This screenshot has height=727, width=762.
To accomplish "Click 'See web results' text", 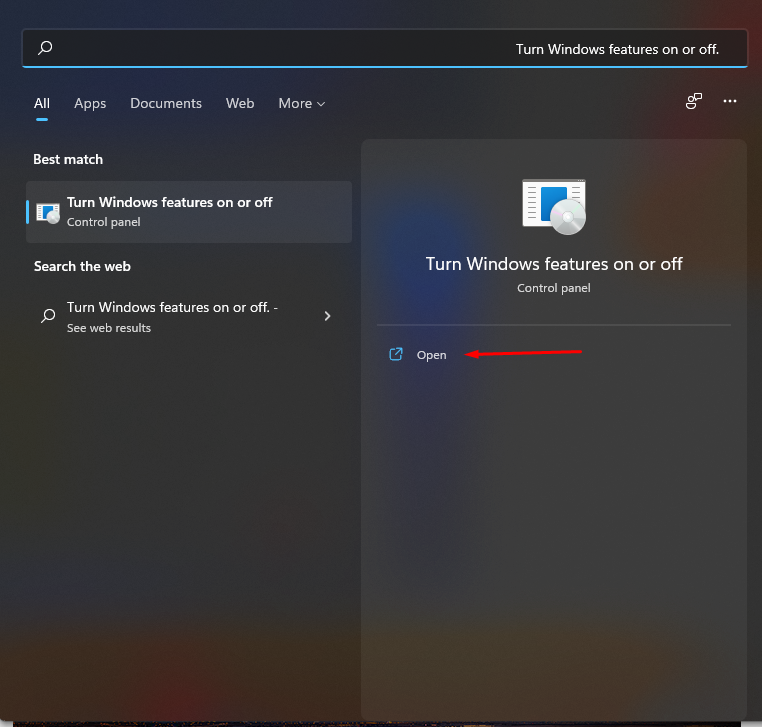I will [x=109, y=328].
